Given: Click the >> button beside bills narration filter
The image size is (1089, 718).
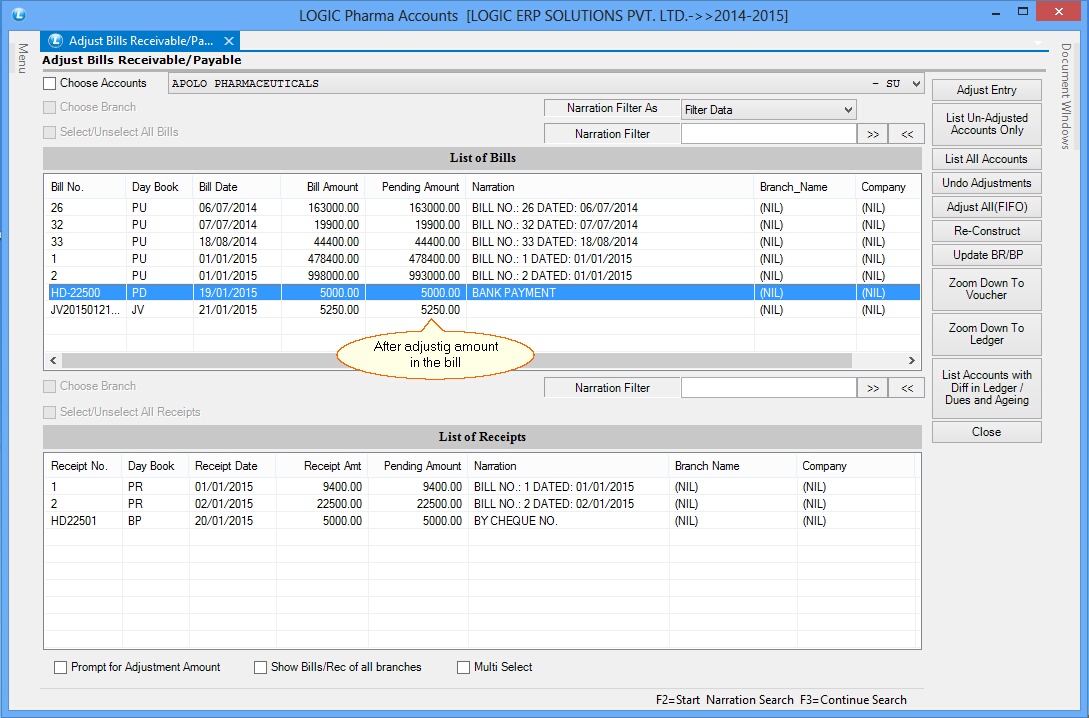Looking at the screenshot, I should pyautogui.click(x=873, y=134).
